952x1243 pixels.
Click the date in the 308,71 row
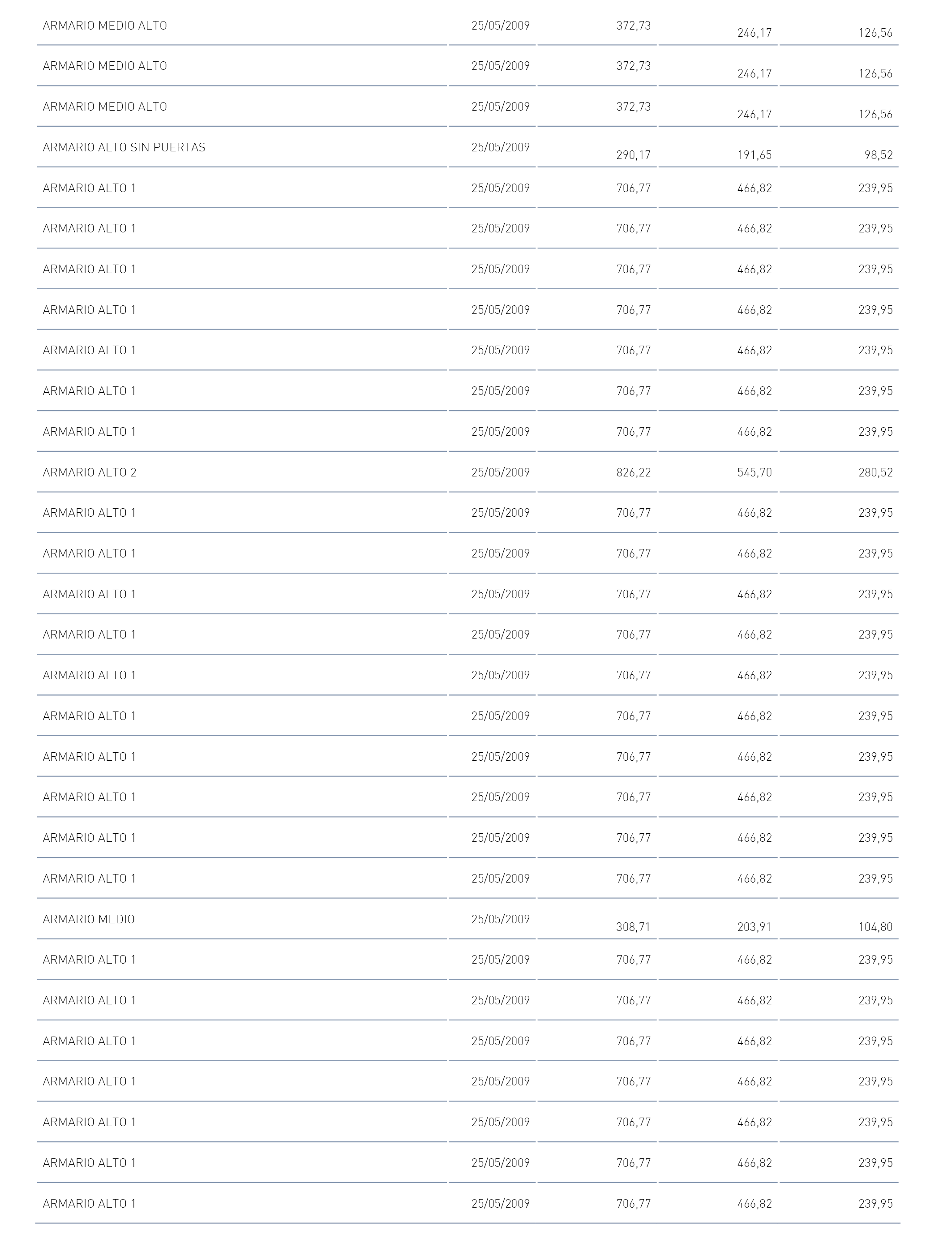coord(500,920)
